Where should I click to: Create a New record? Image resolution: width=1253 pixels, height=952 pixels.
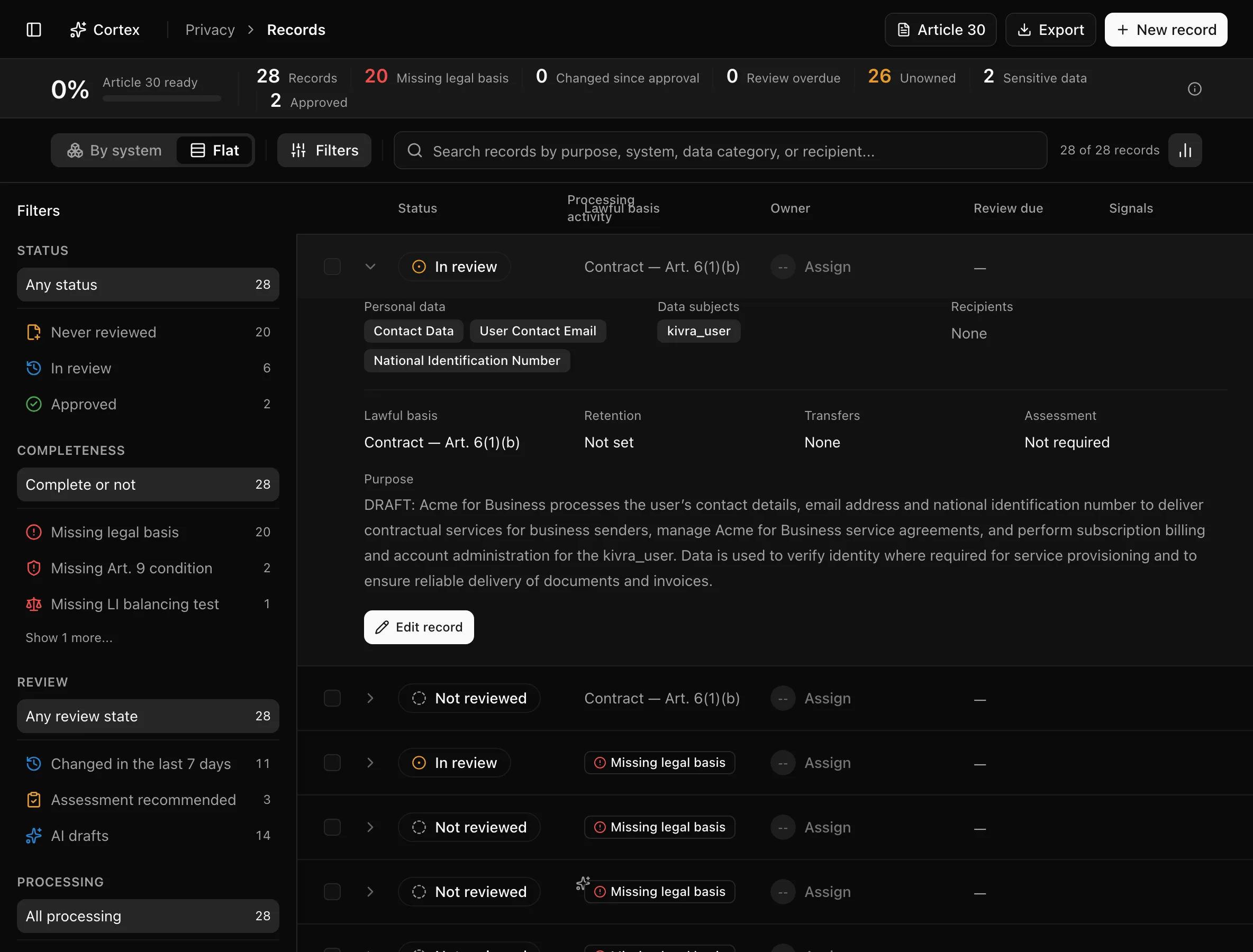point(1166,30)
